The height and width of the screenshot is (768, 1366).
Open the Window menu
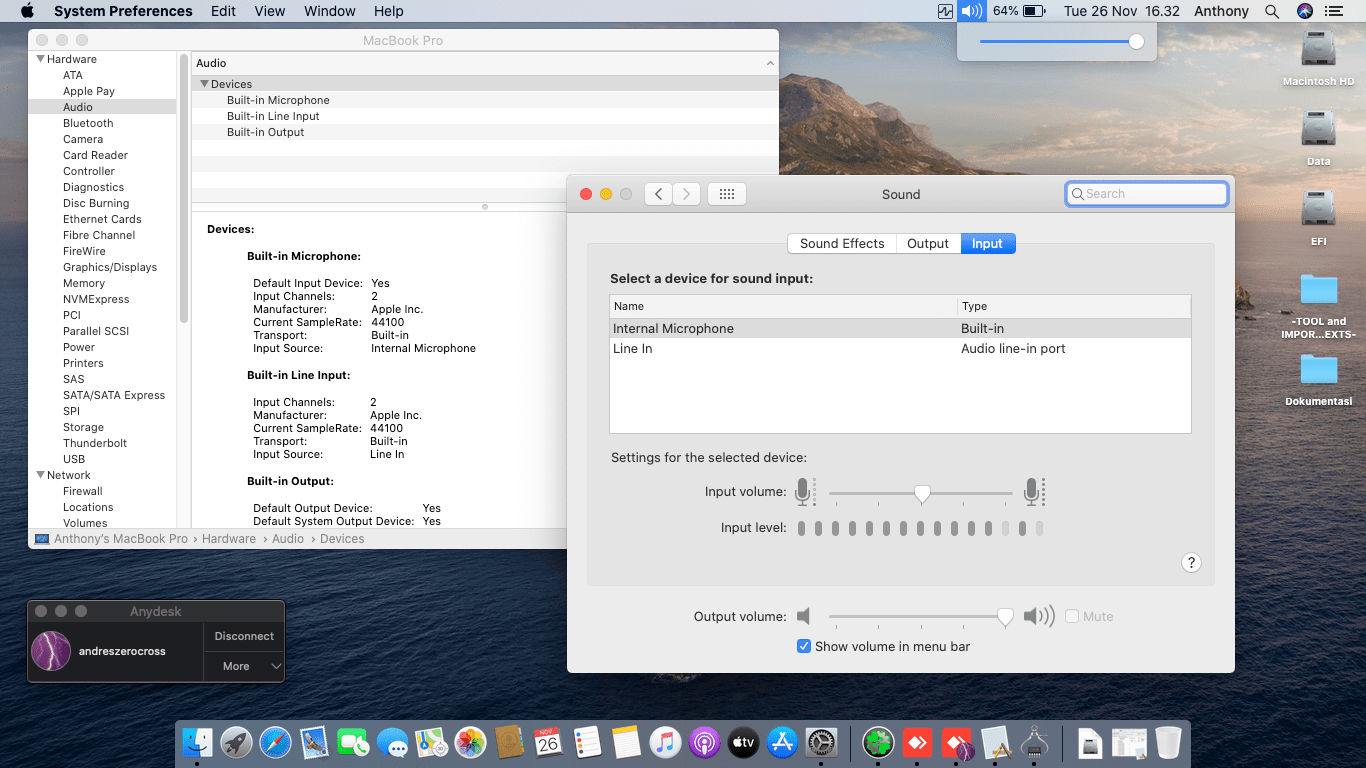[329, 11]
